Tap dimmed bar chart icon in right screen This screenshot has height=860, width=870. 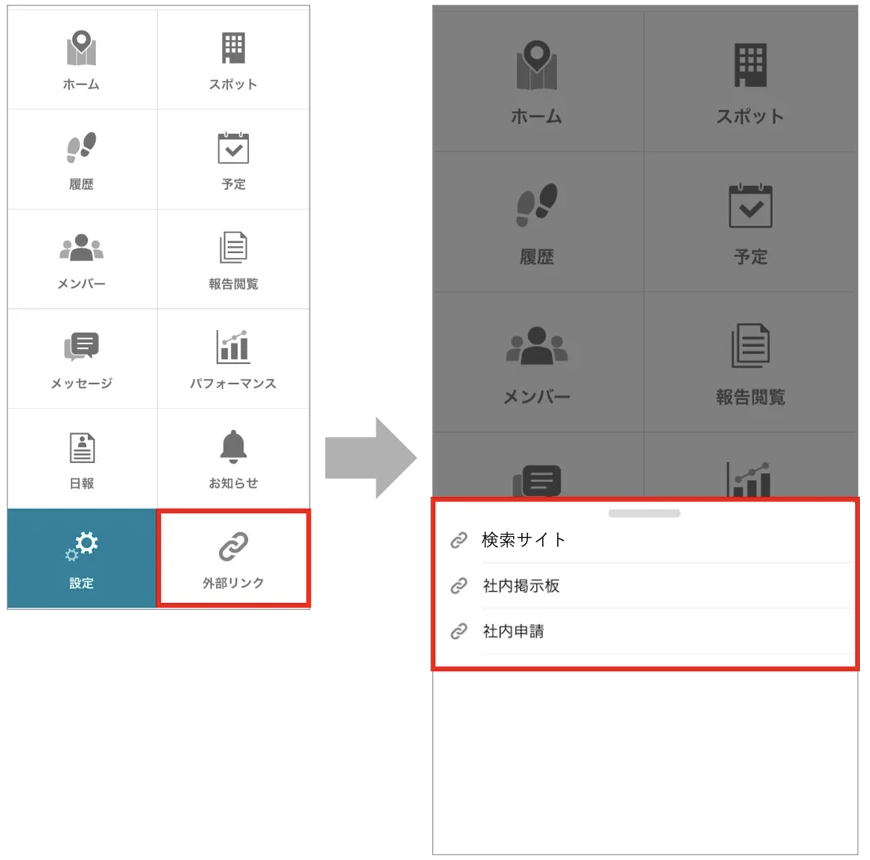(749, 479)
